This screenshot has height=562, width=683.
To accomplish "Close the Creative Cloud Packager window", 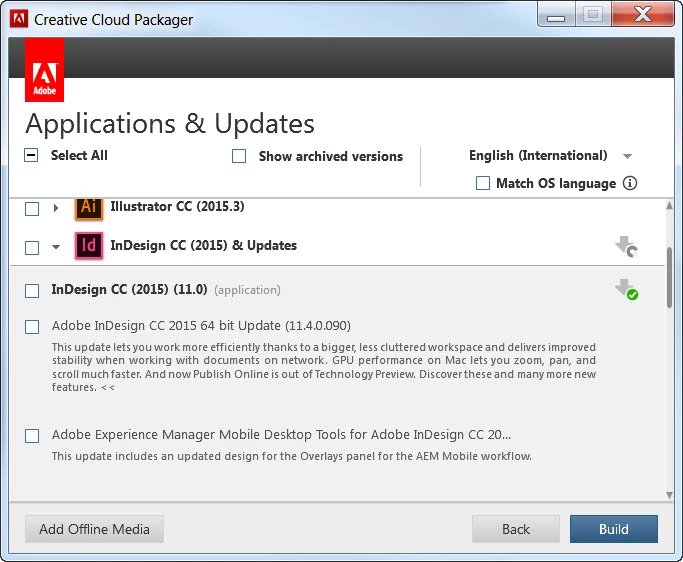I will [x=643, y=15].
